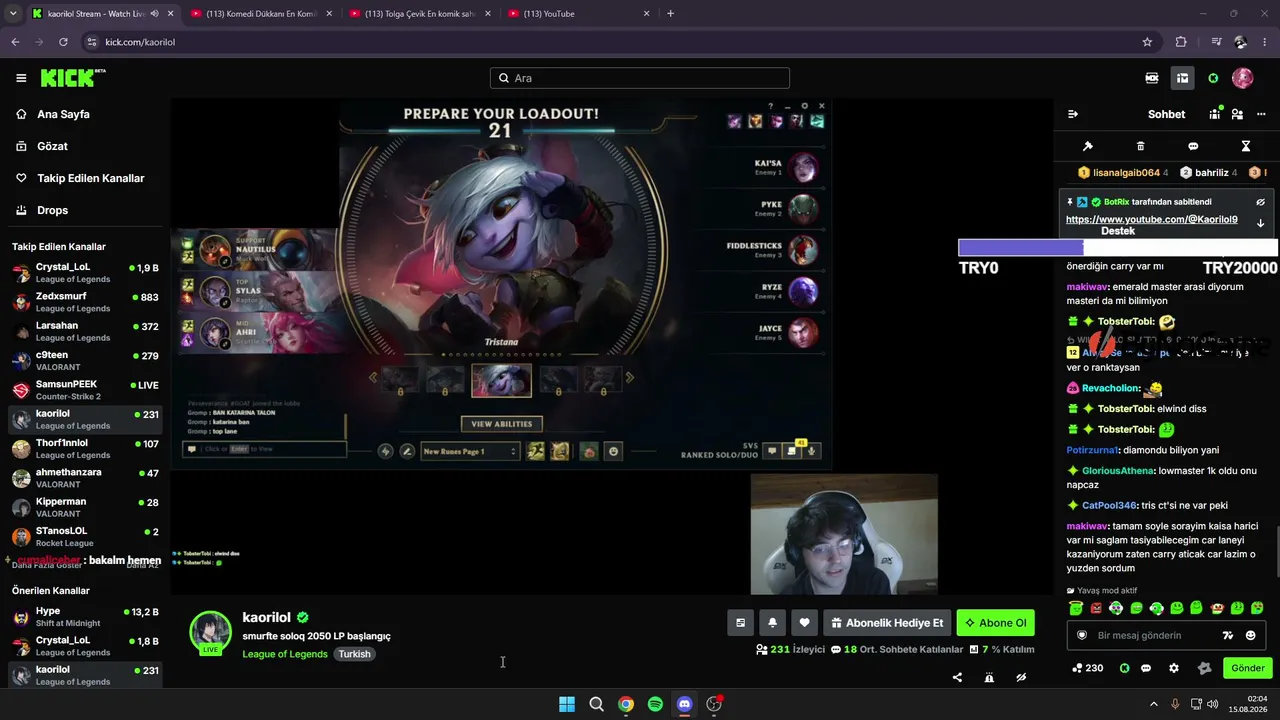Click the stream info card icon button

point(740,623)
